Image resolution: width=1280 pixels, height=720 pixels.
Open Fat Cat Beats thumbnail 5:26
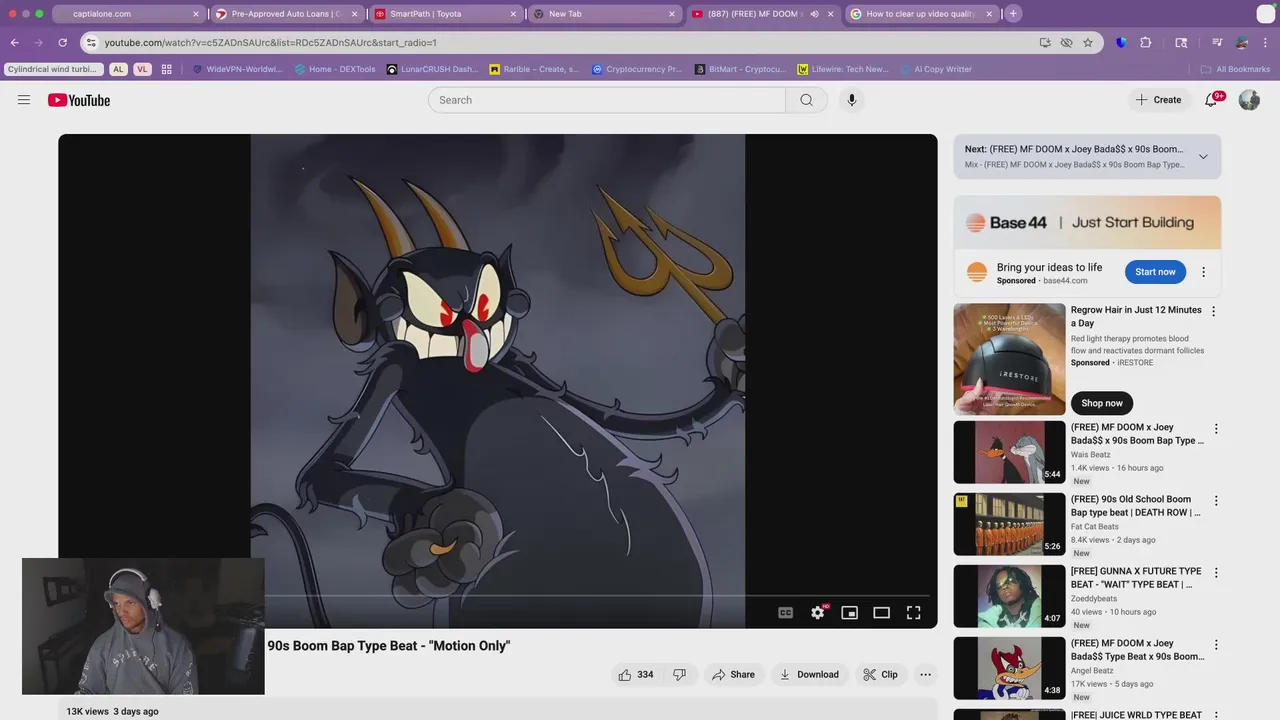click(x=1009, y=524)
